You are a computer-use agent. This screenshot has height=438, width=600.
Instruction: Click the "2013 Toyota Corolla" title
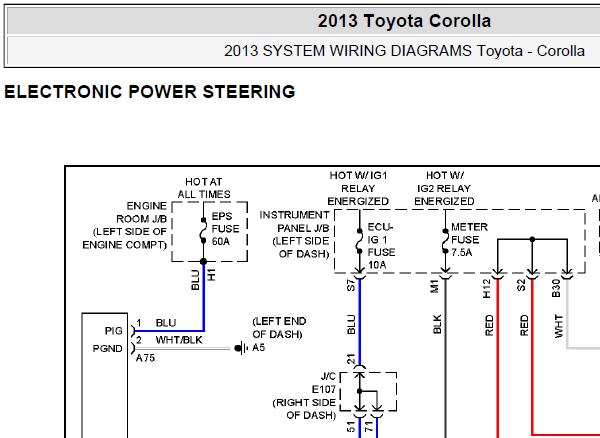pos(404,21)
